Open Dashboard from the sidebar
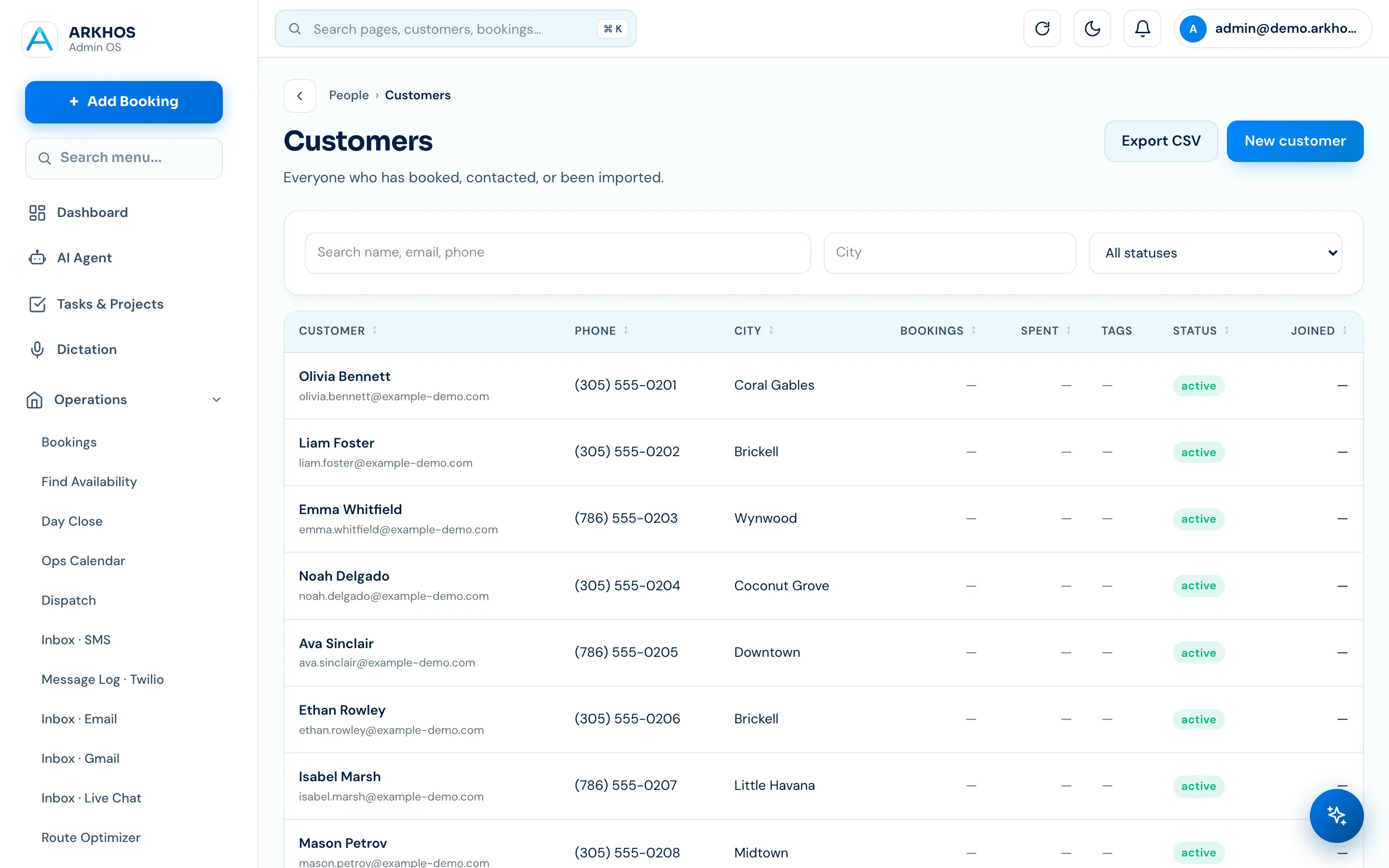 [x=93, y=212]
